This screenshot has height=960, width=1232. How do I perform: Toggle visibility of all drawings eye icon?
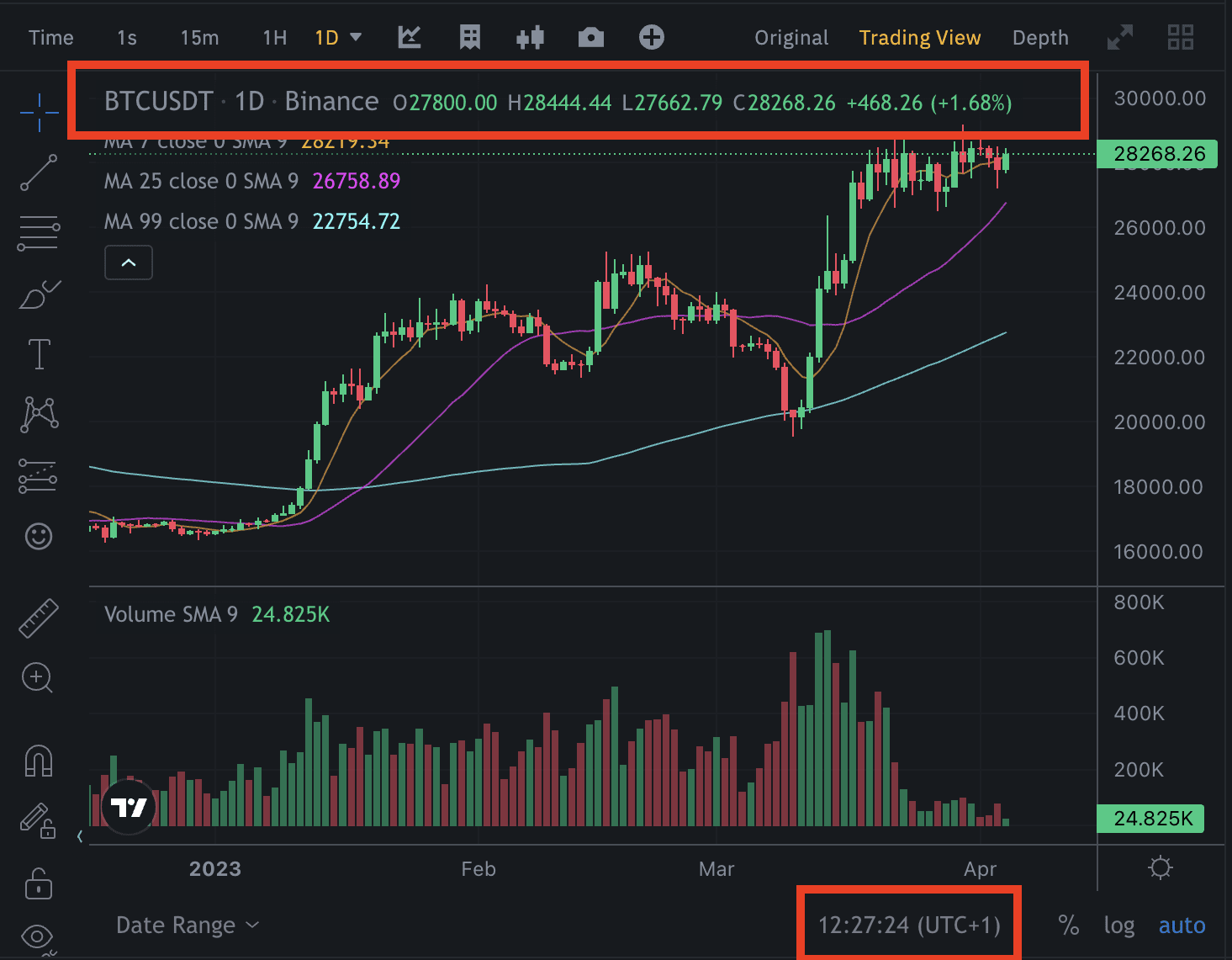(x=39, y=937)
